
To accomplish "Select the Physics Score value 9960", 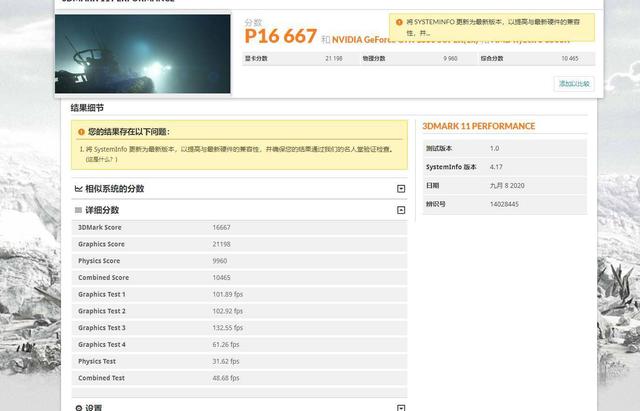I will point(220,261).
